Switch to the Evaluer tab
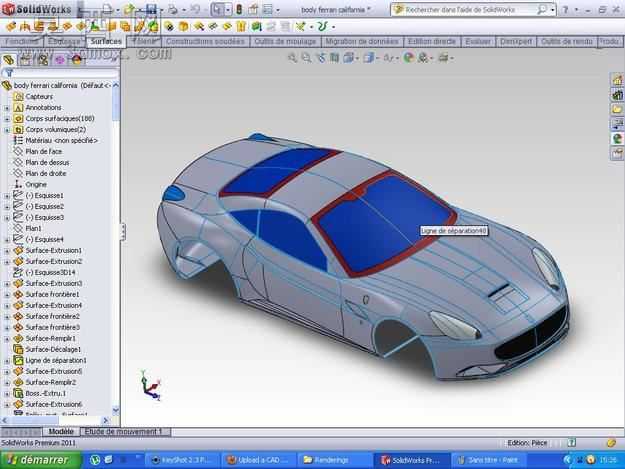Screen dimensions: 625x469 coord(478,41)
